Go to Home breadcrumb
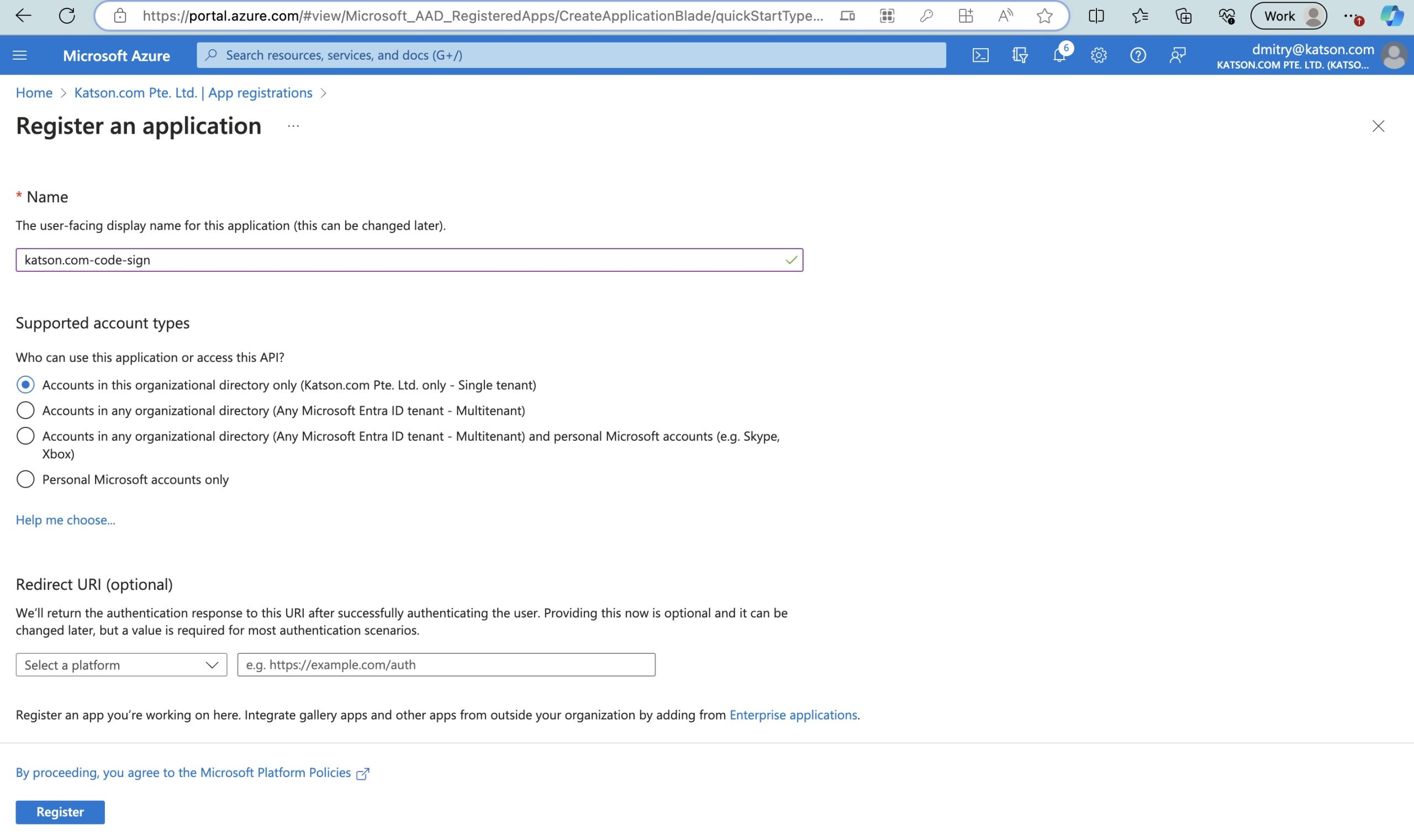 tap(34, 93)
